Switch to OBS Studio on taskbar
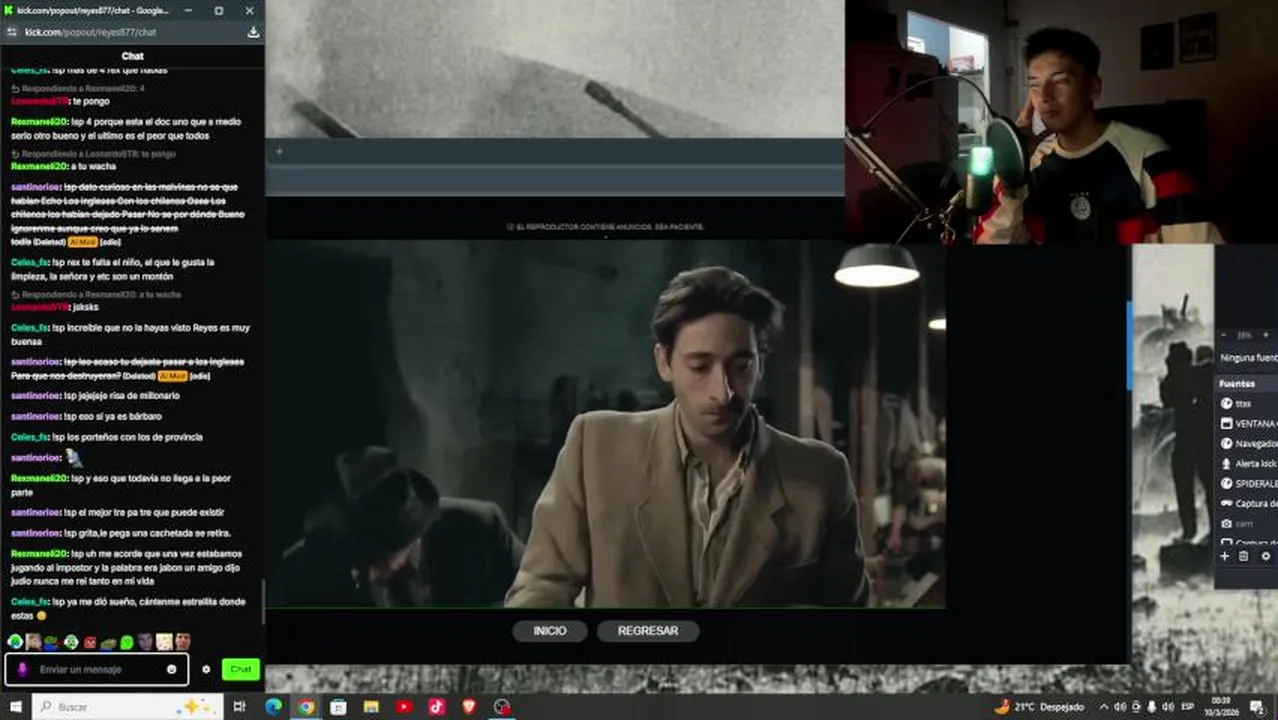The image size is (1278, 720). pyautogui.click(x=502, y=707)
